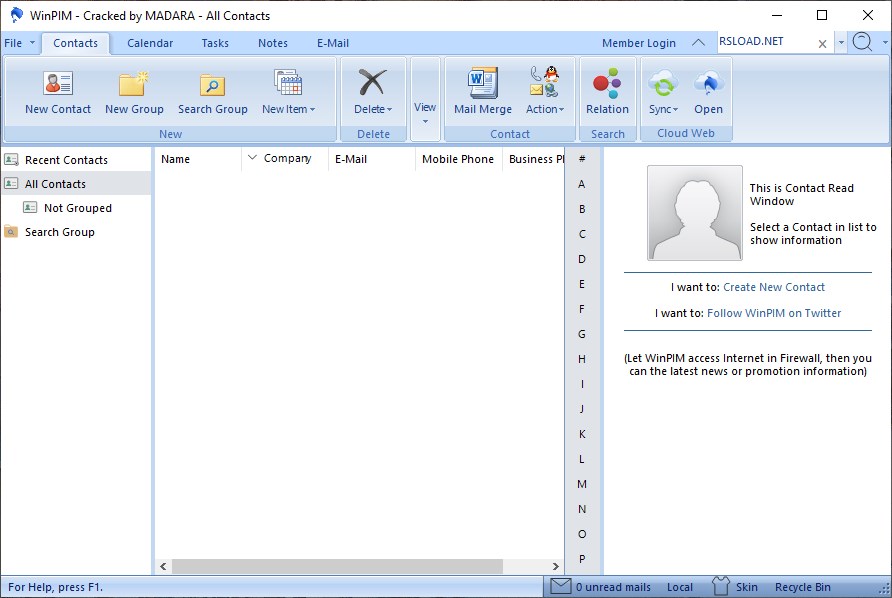Launch Mail Merge
Image resolution: width=892 pixels, height=598 pixels.
pyautogui.click(x=482, y=92)
